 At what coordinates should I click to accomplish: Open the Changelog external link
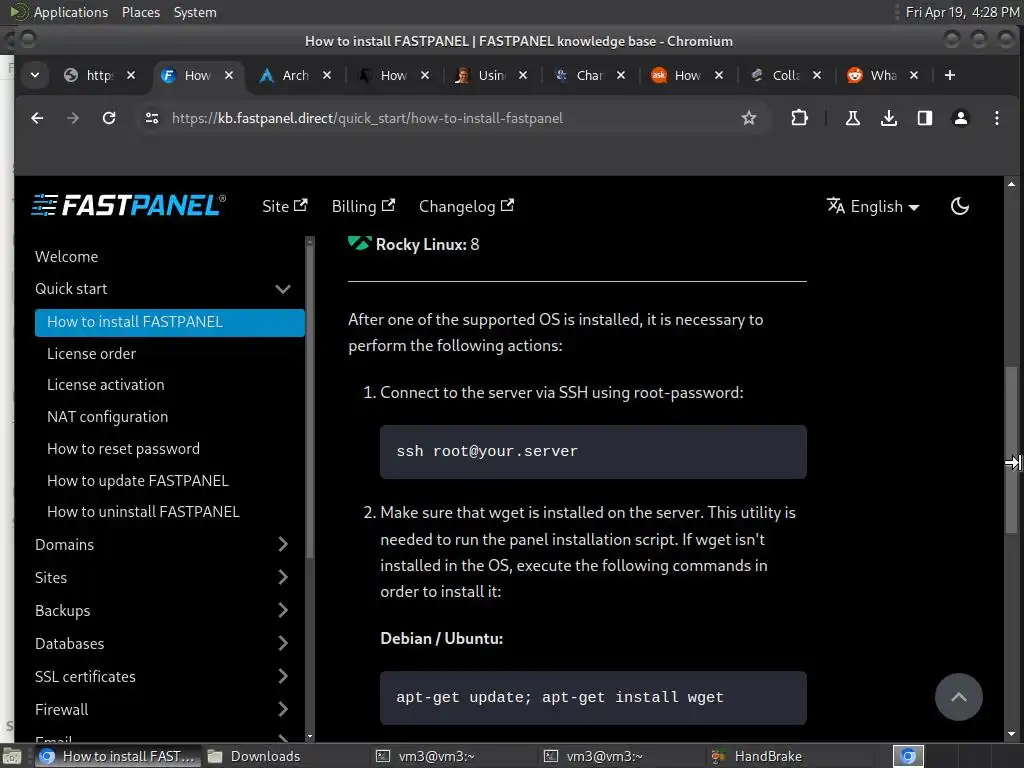pyautogui.click(x=466, y=206)
